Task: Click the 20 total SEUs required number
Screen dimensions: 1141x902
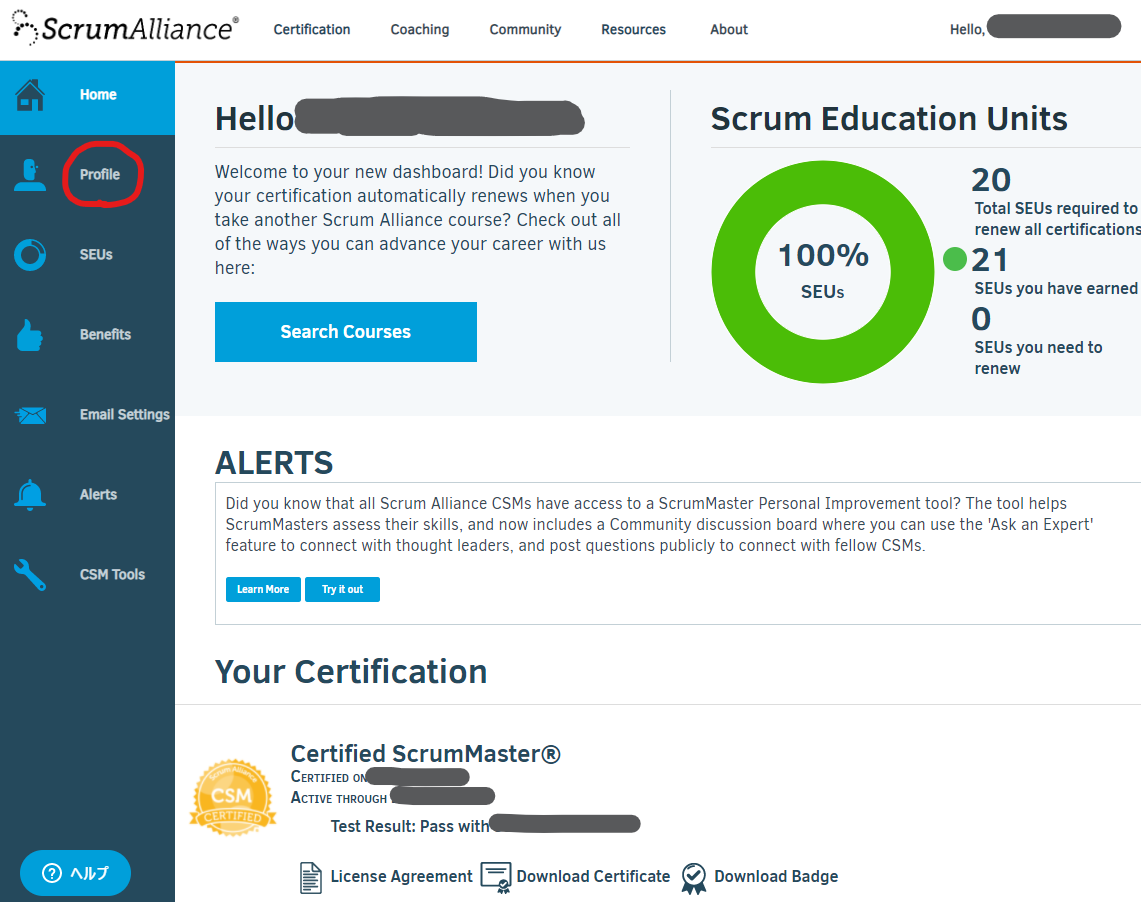Action: [x=991, y=180]
